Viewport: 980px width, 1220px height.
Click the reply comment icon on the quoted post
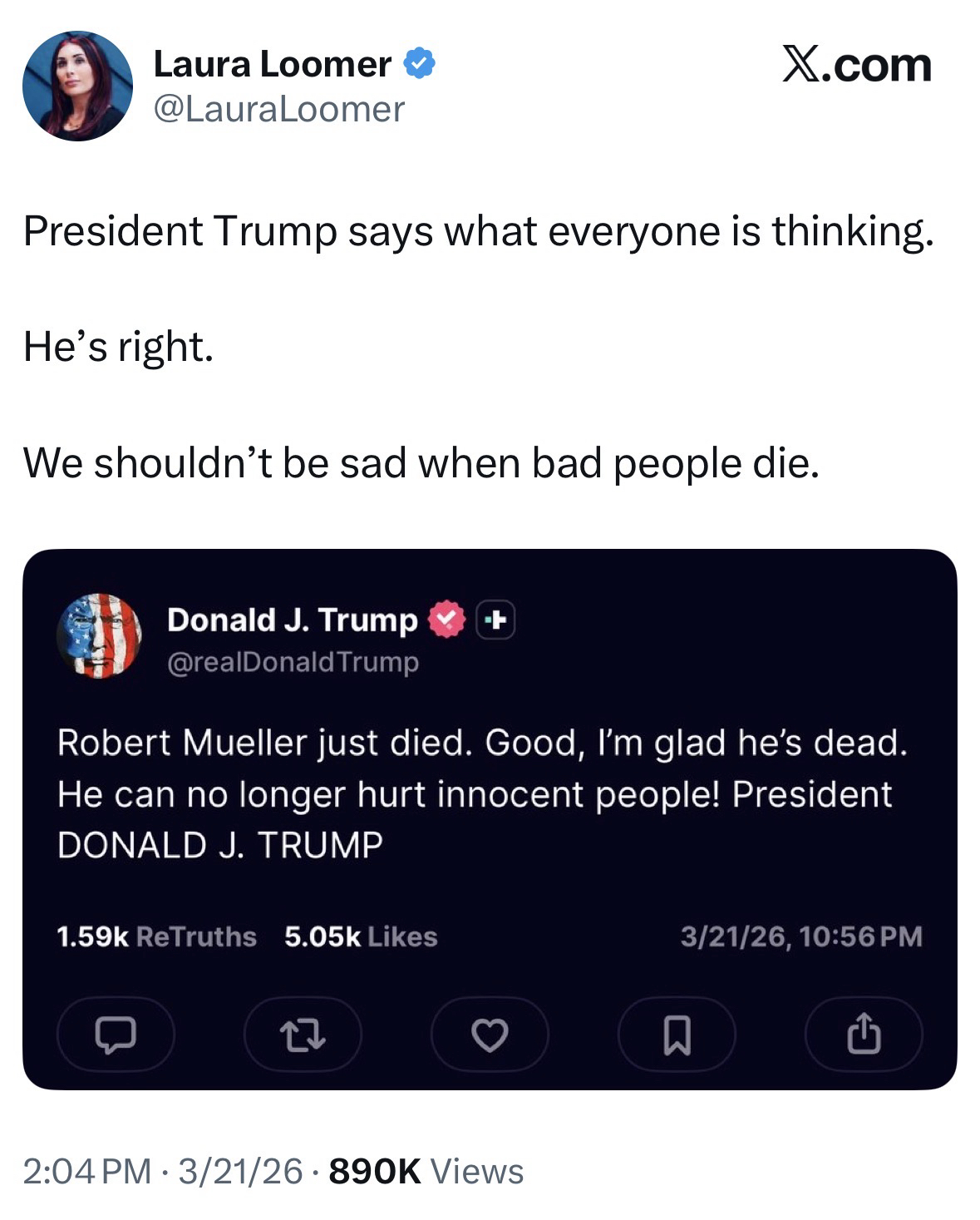point(115,1034)
